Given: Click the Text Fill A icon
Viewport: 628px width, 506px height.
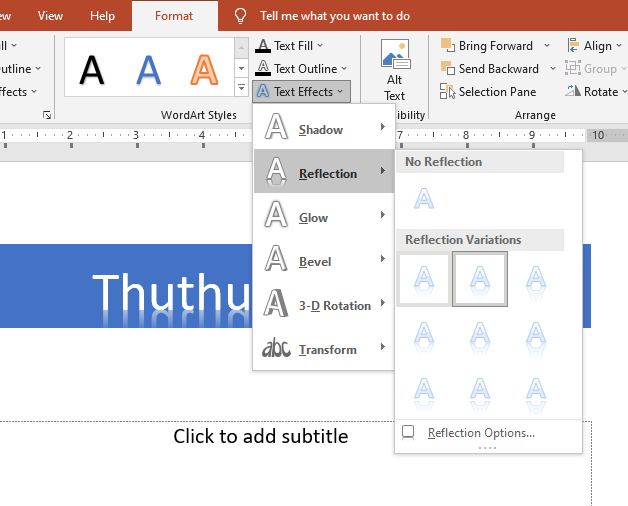Looking at the screenshot, I should click(263, 46).
